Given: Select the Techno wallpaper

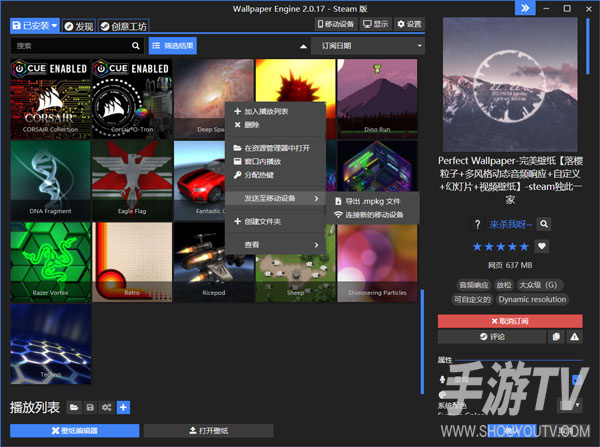Looking at the screenshot, I should coord(51,344).
